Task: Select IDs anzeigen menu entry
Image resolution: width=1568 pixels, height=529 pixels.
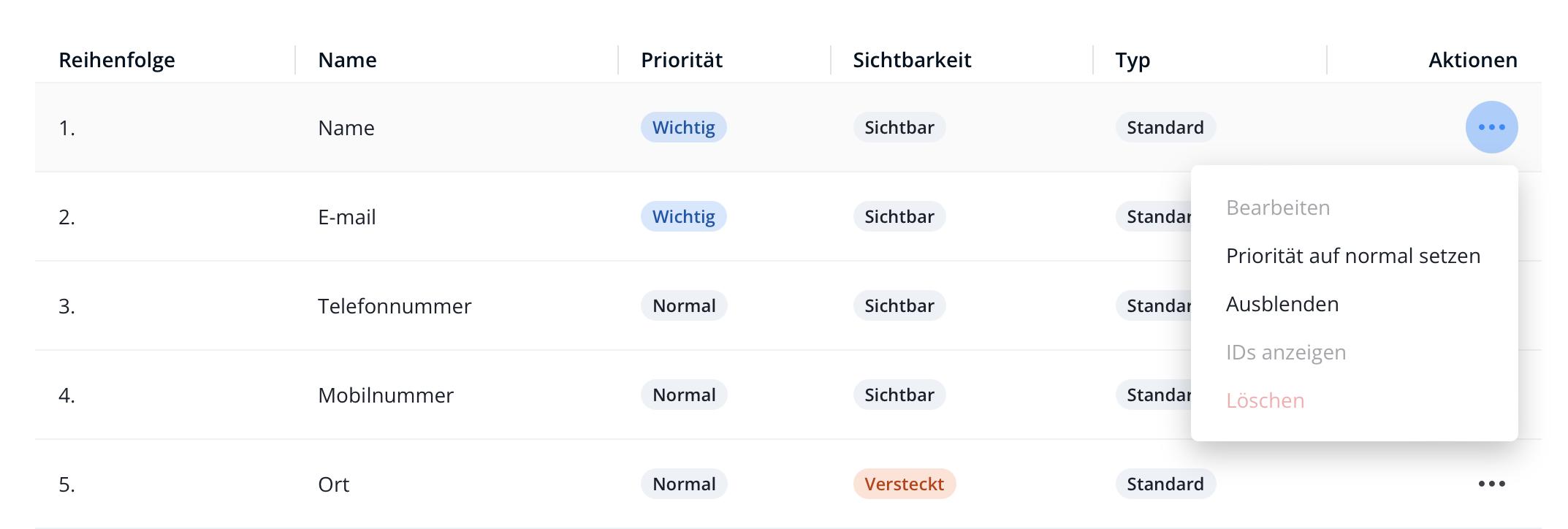Action: coord(1286,352)
